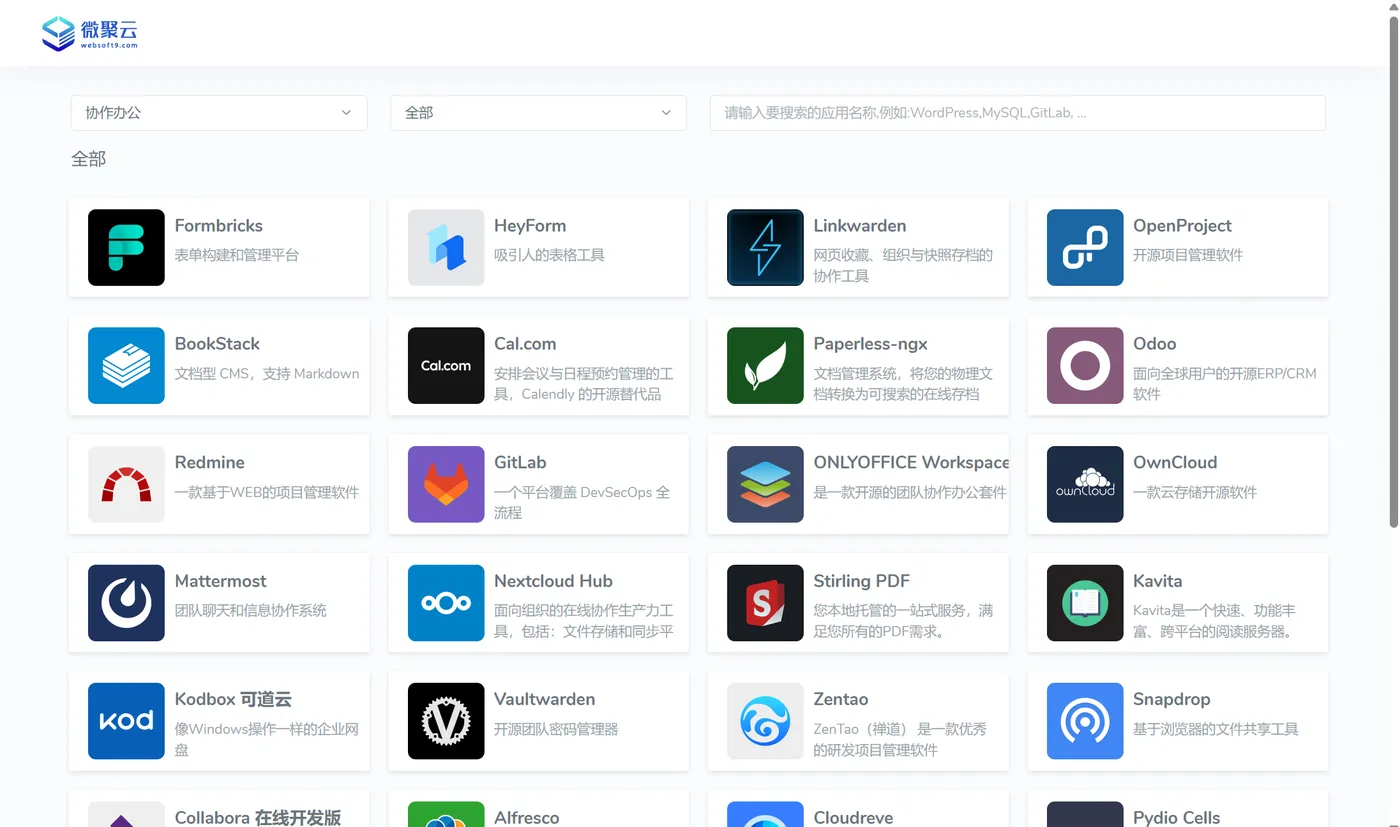Image resolution: width=1400 pixels, height=827 pixels.
Task: Open the Linkwarden title link
Action: [x=860, y=226]
